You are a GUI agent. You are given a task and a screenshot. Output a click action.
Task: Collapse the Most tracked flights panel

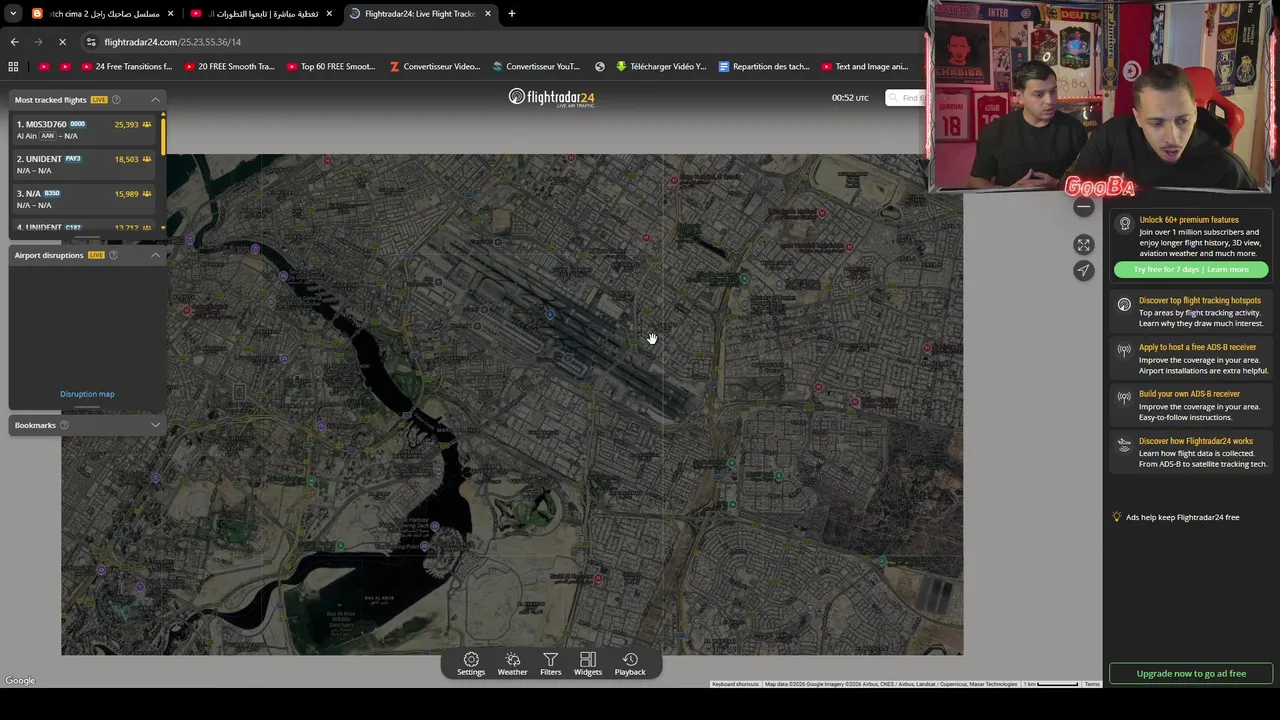point(155,100)
